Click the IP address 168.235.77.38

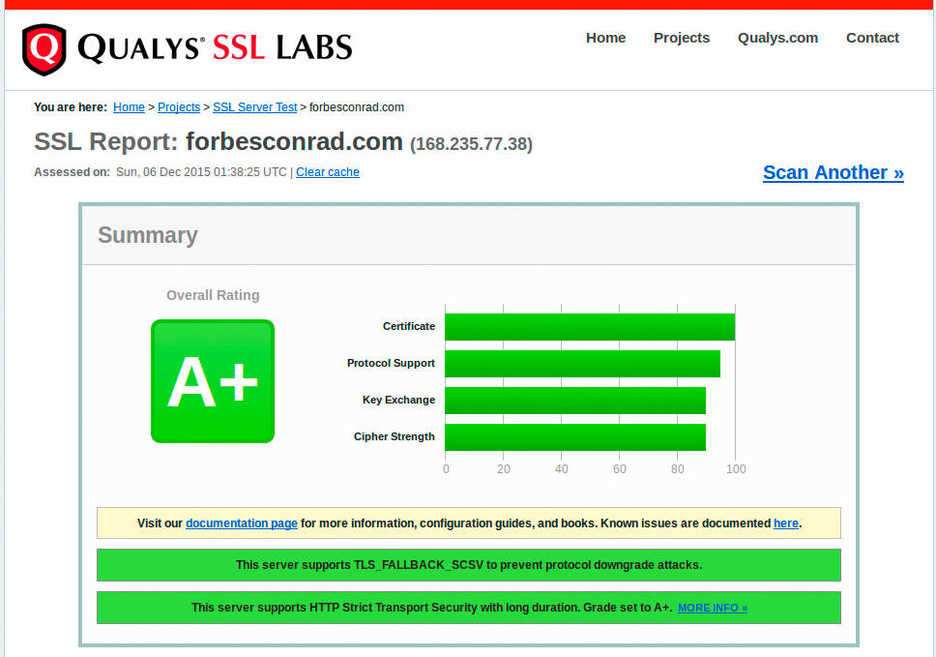[471, 144]
